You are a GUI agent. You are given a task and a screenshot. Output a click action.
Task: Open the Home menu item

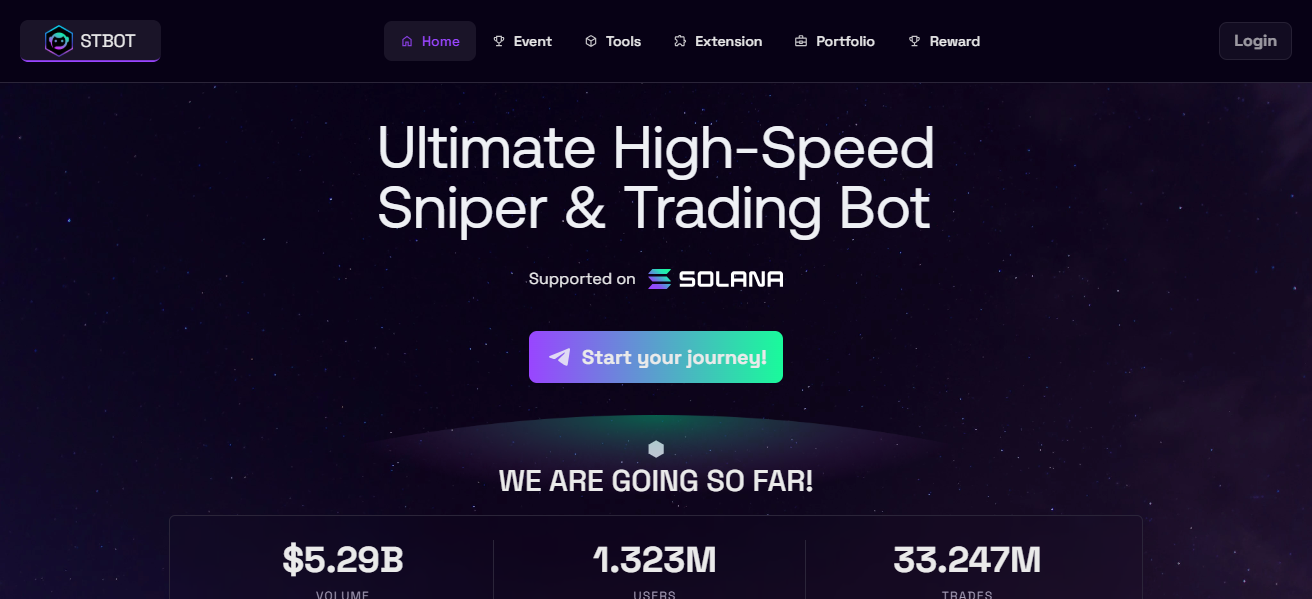click(x=430, y=41)
